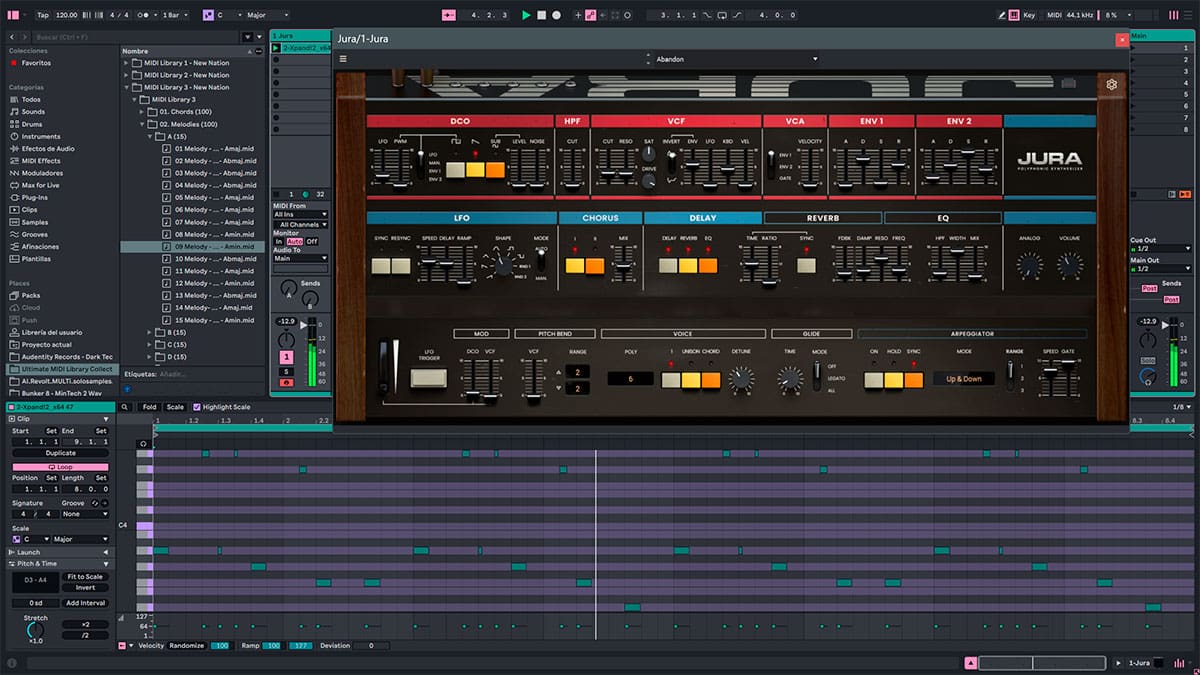Open MIDI From All Ins dropdown
1200x675 pixels.
point(300,214)
